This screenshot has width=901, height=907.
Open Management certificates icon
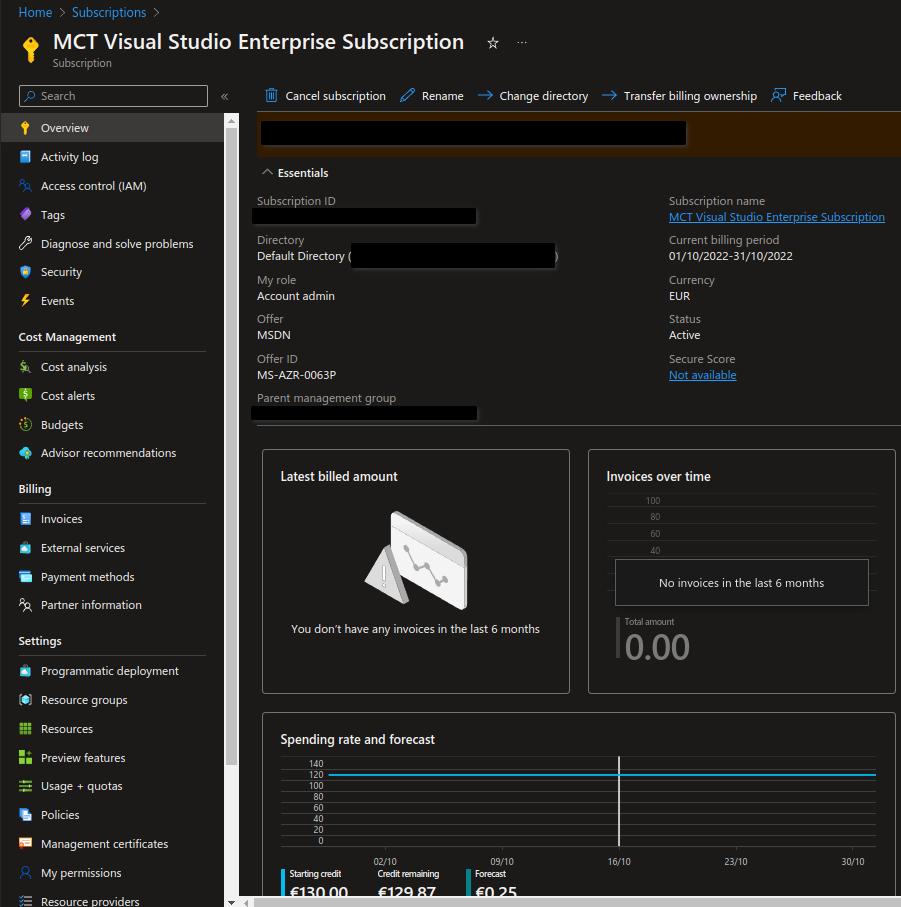pyautogui.click(x=25, y=843)
